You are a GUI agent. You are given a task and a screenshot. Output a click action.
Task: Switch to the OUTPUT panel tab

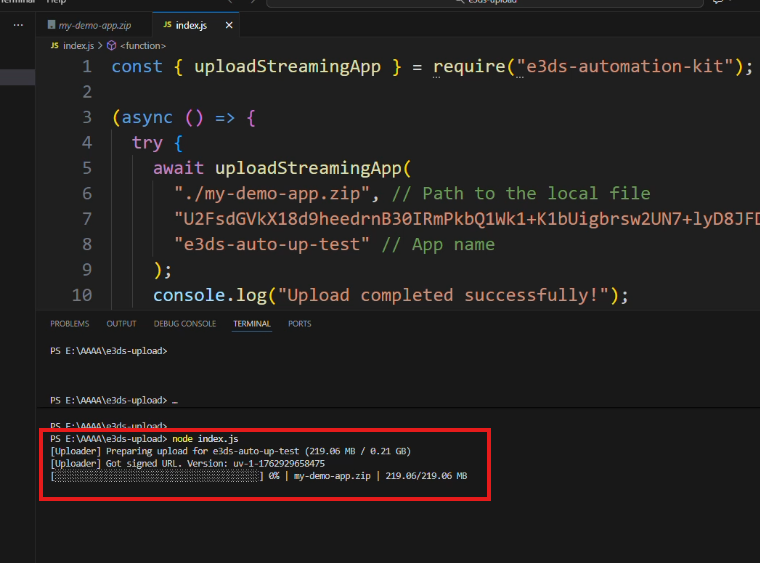121,324
